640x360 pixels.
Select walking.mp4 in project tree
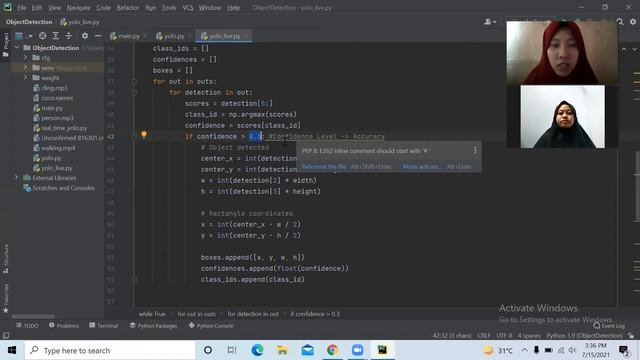click(x=58, y=148)
